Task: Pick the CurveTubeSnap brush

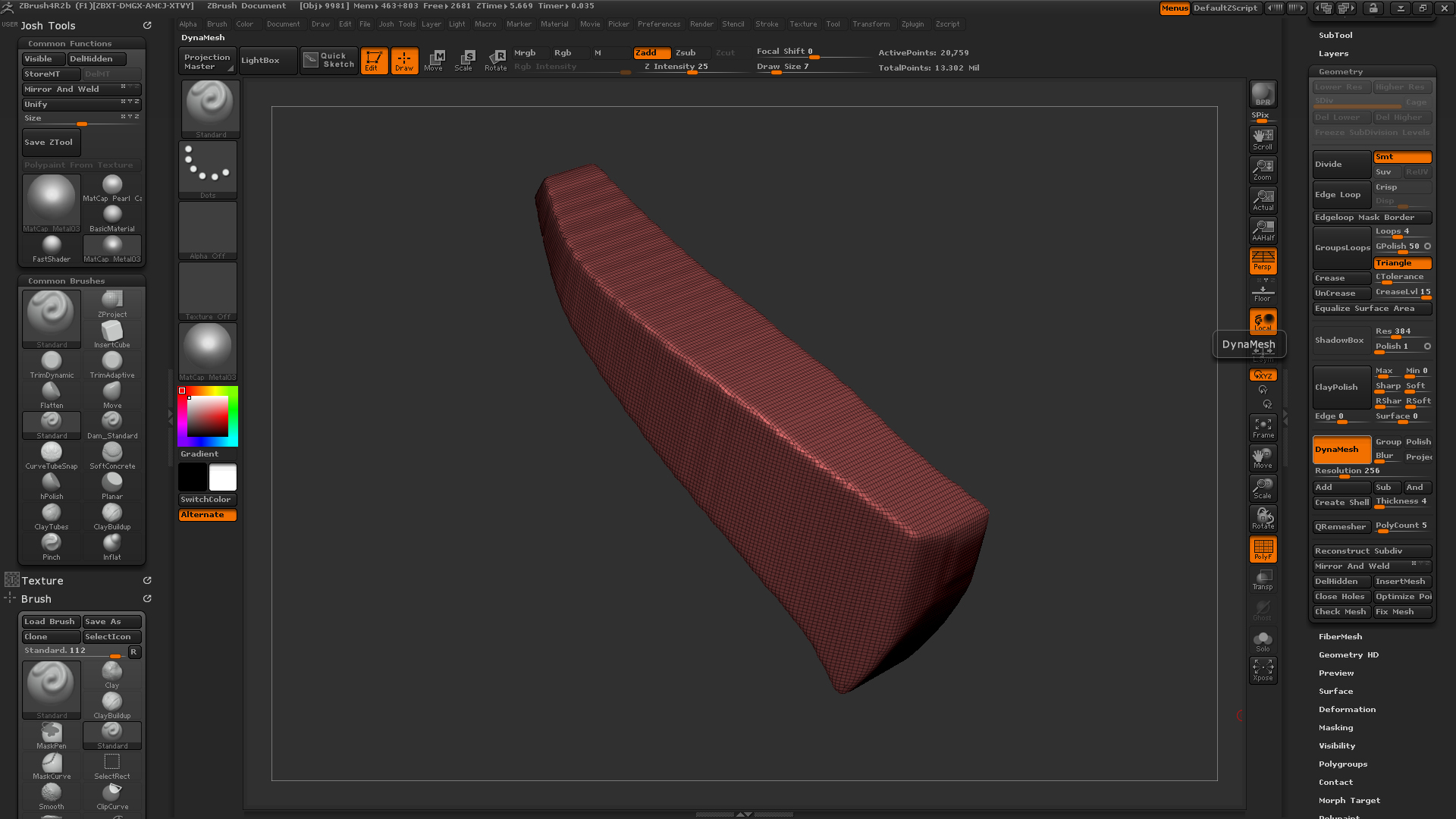Action: [x=52, y=456]
